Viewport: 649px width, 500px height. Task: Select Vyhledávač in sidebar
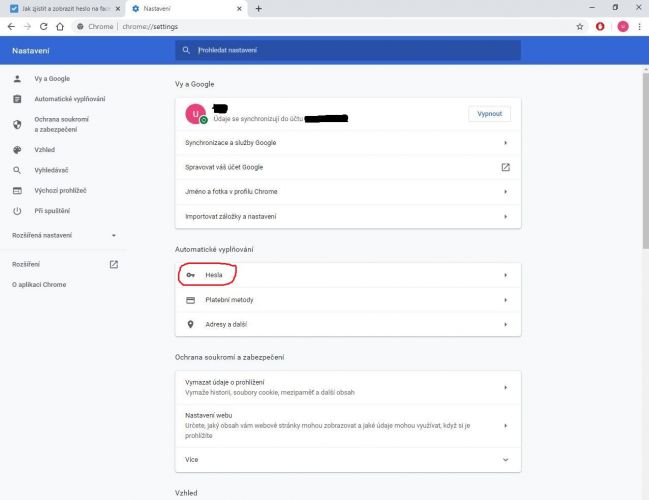(51, 170)
